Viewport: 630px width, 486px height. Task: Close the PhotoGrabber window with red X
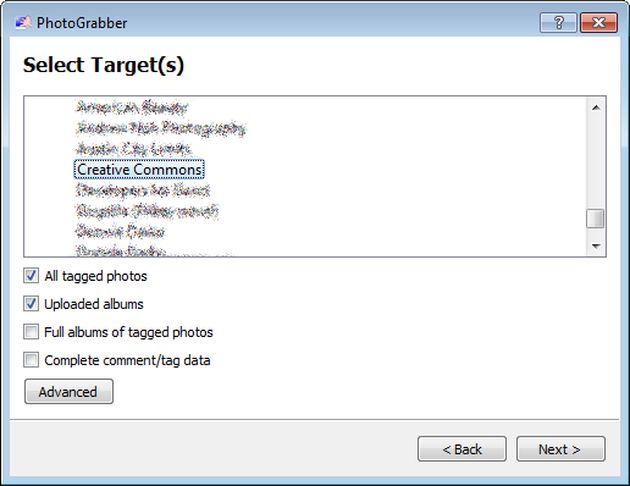[x=599, y=22]
